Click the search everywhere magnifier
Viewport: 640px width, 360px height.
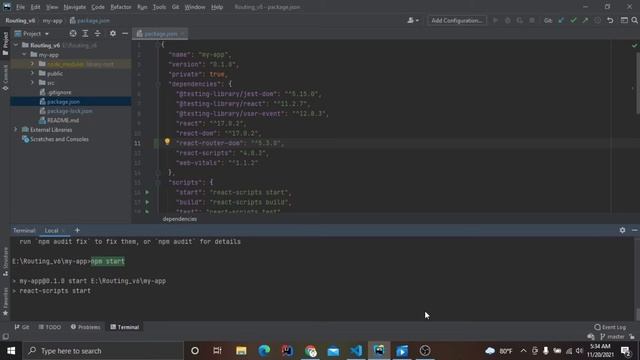point(635,20)
